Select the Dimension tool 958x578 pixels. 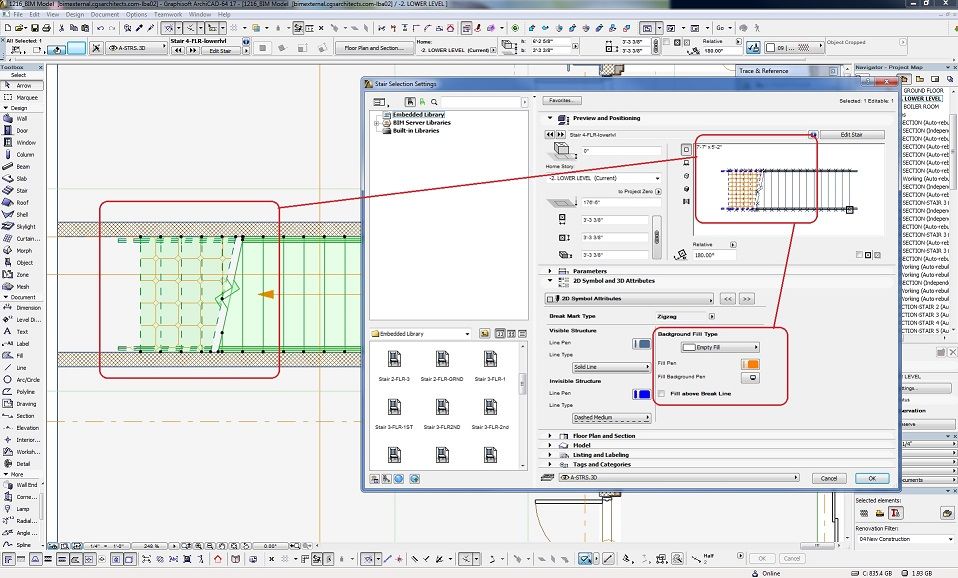pyautogui.click(x=27, y=308)
